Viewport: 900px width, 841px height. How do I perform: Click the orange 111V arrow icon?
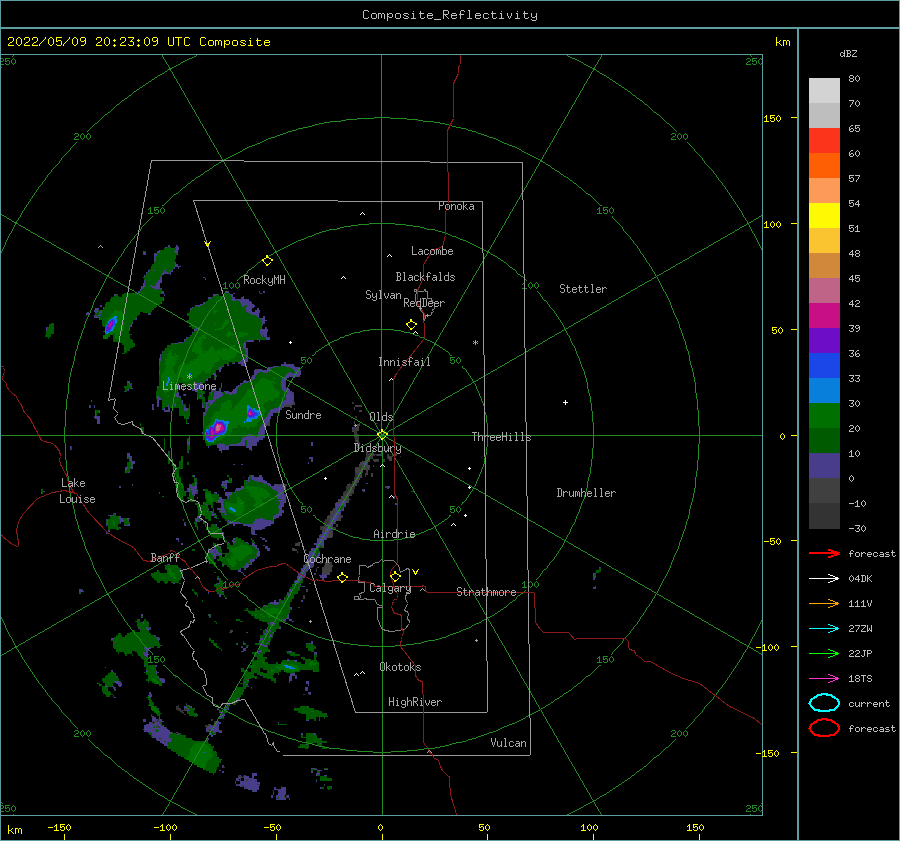[x=824, y=603]
